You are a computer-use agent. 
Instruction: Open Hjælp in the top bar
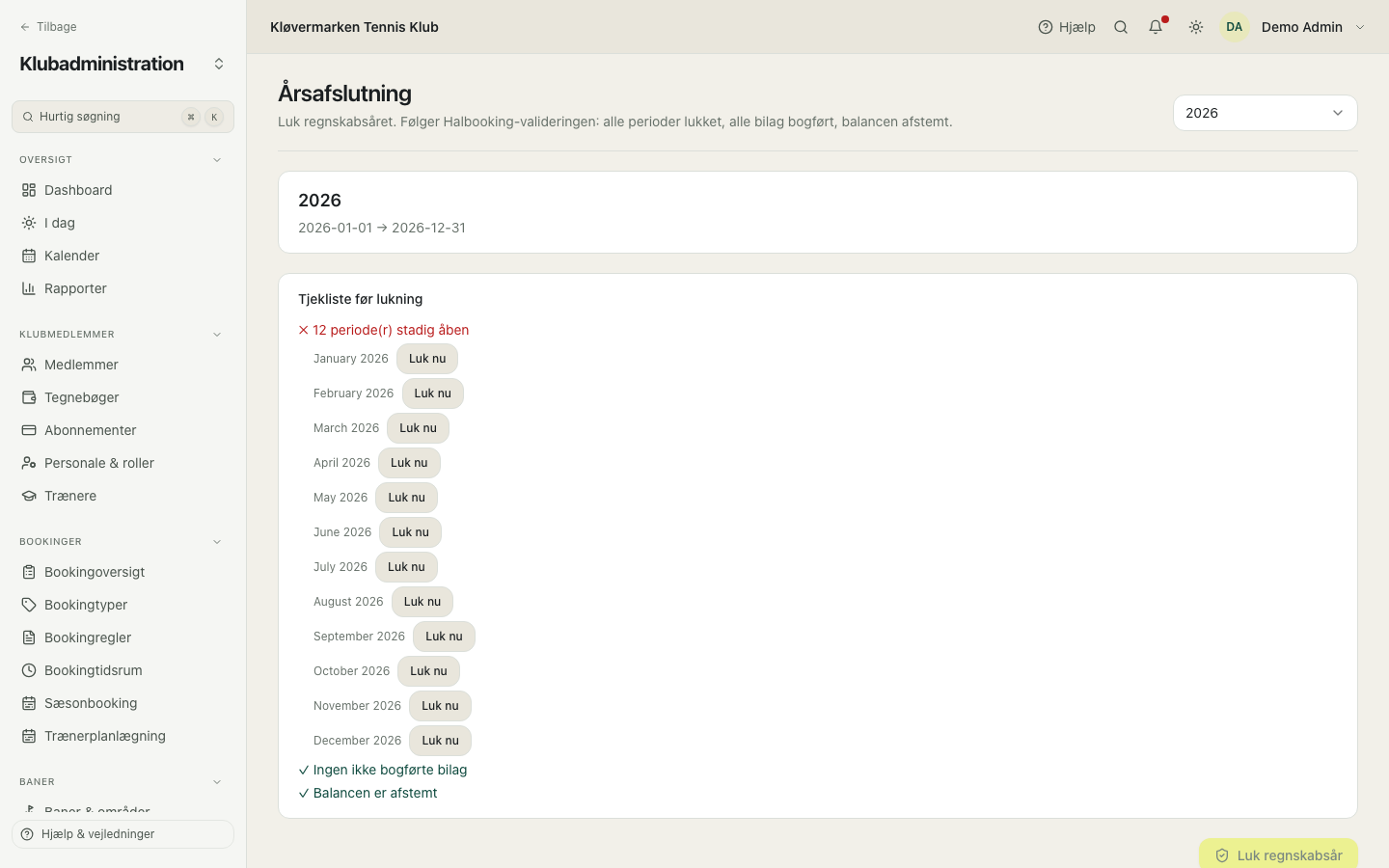pyautogui.click(x=1067, y=27)
